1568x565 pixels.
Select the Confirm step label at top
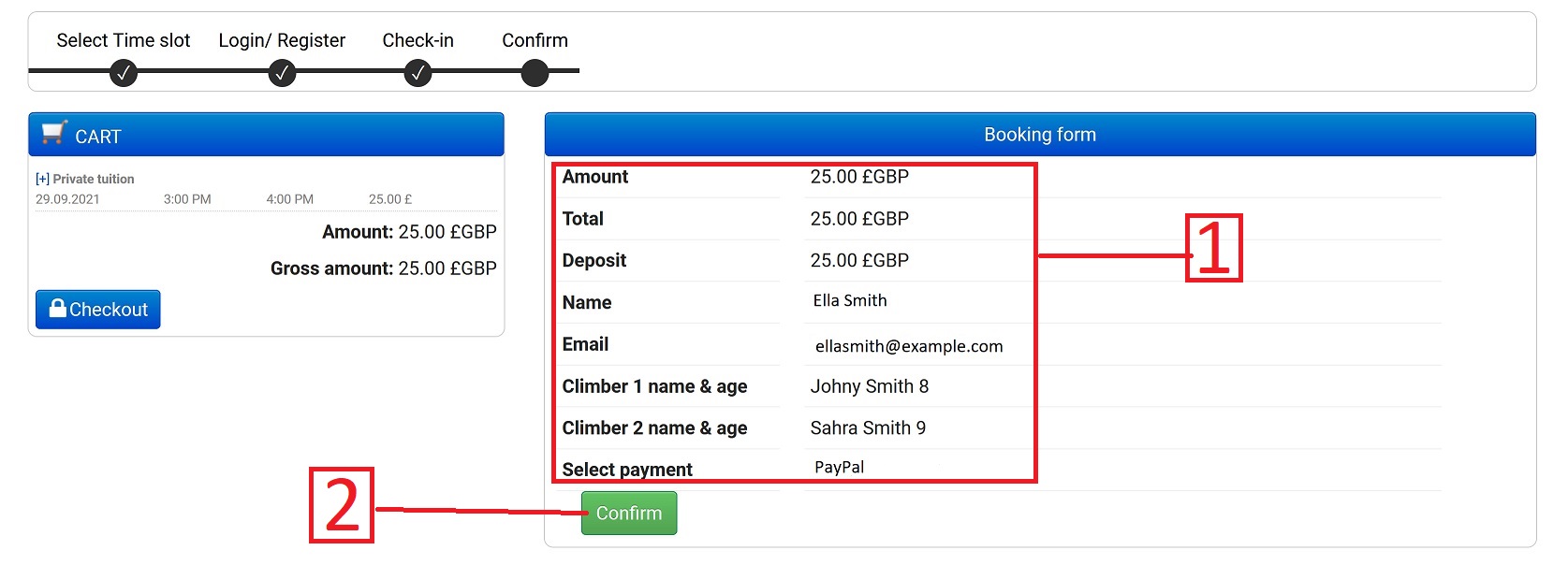pyautogui.click(x=535, y=40)
